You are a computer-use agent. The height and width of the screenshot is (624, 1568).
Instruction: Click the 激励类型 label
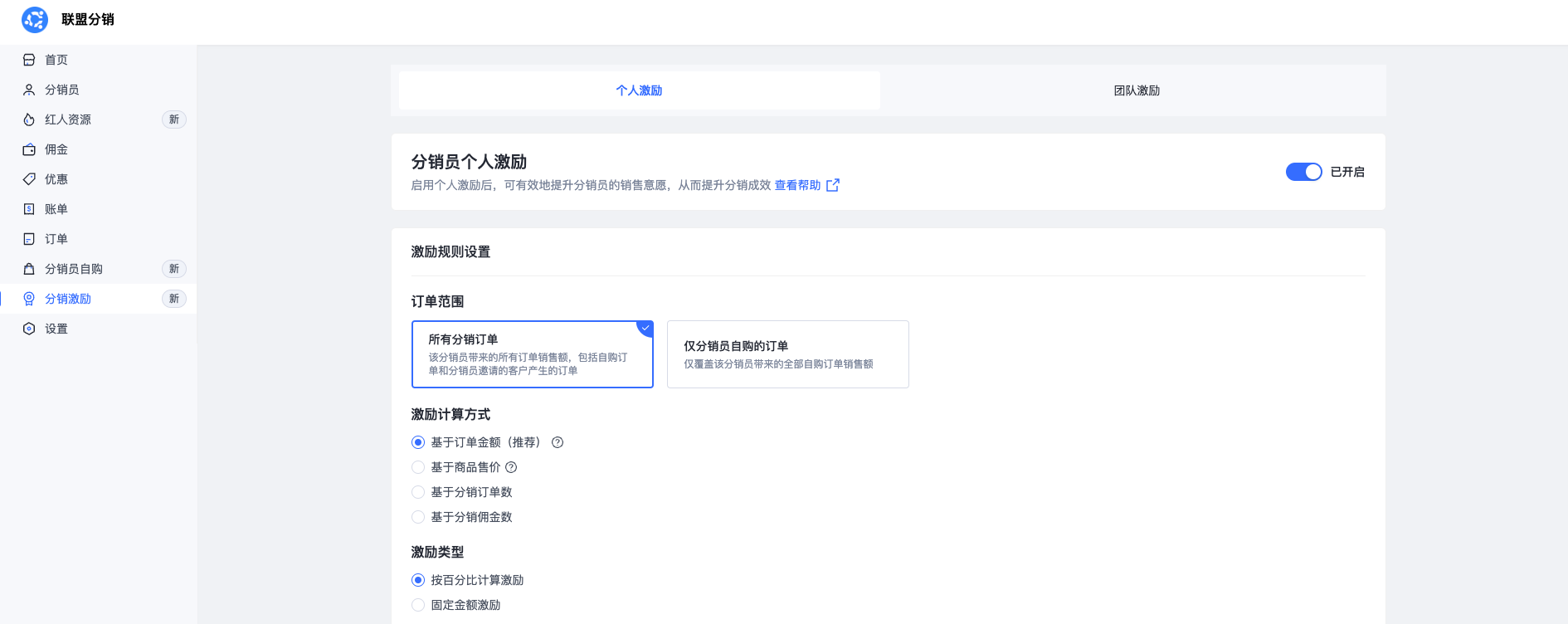(437, 552)
